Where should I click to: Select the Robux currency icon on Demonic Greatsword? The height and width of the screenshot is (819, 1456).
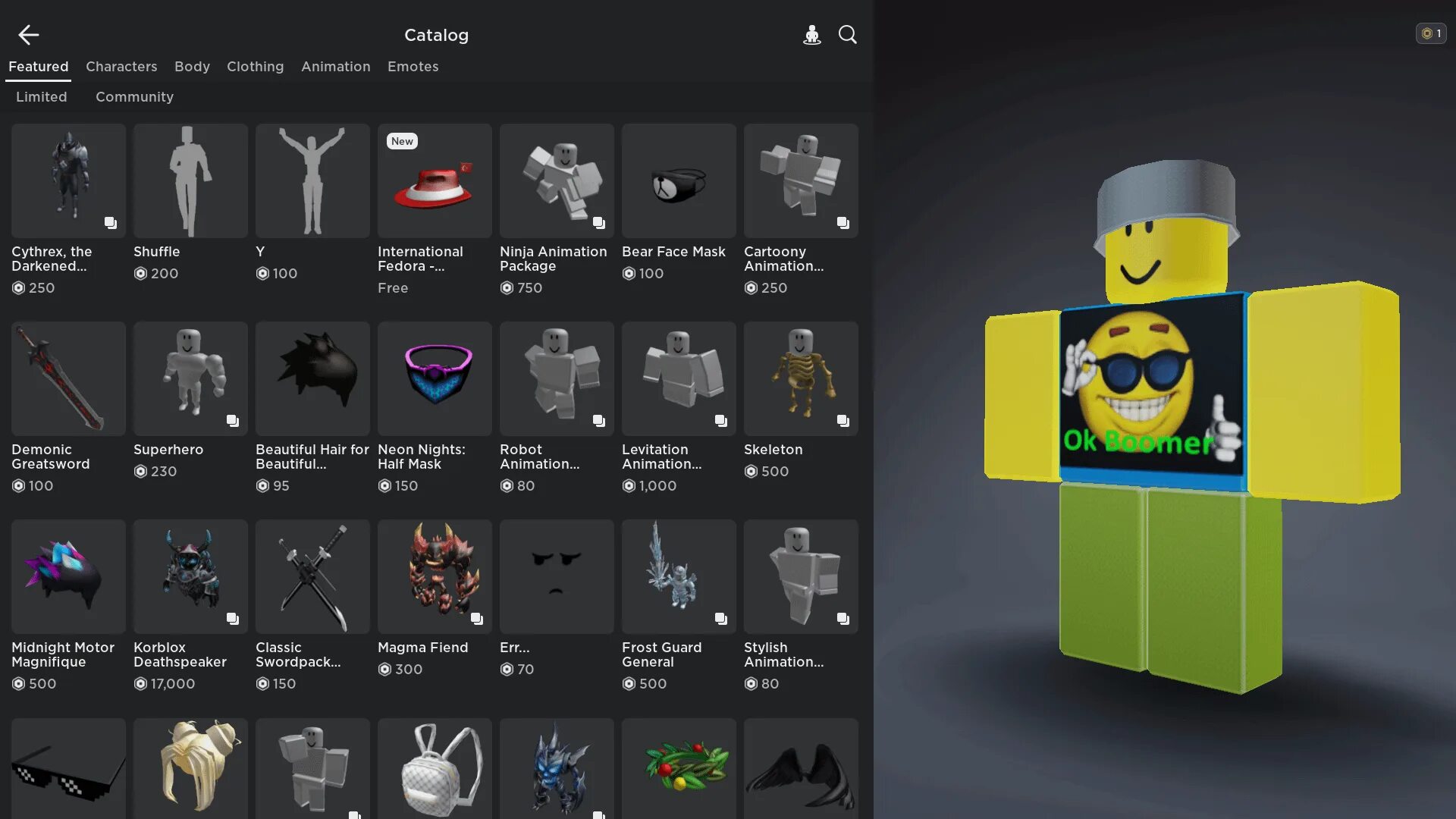click(x=17, y=487)
